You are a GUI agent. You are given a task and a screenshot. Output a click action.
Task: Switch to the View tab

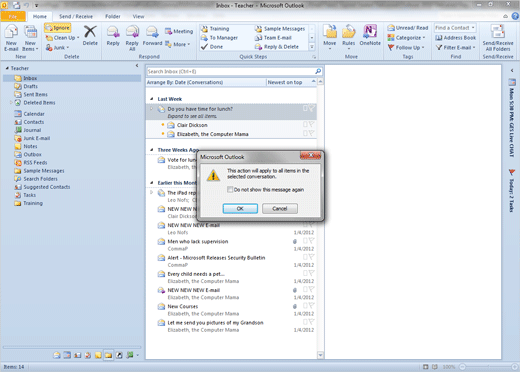(x=138, y=16)
